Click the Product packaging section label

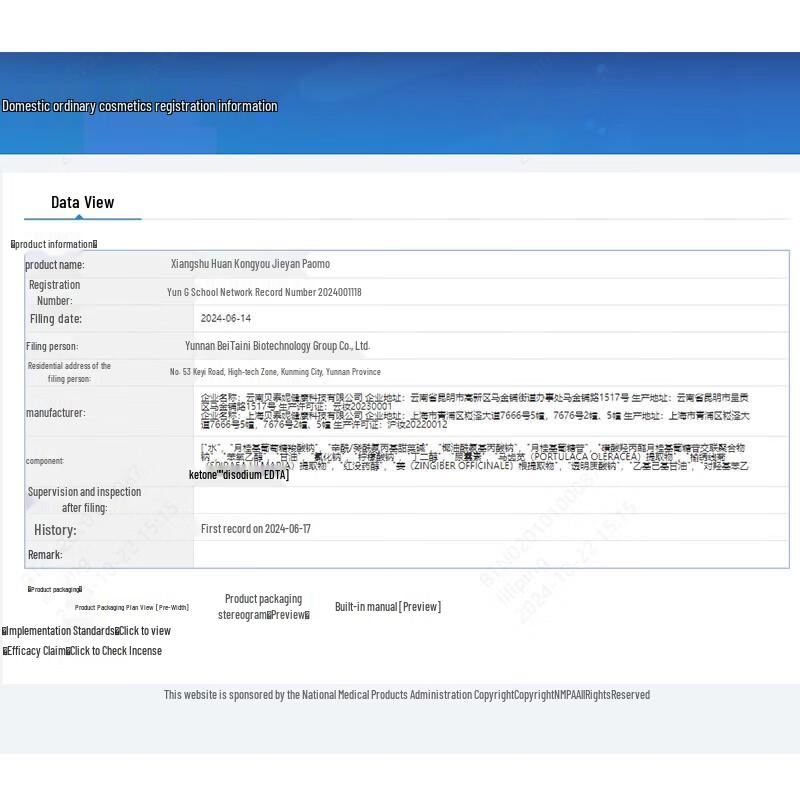pos(55,590)
